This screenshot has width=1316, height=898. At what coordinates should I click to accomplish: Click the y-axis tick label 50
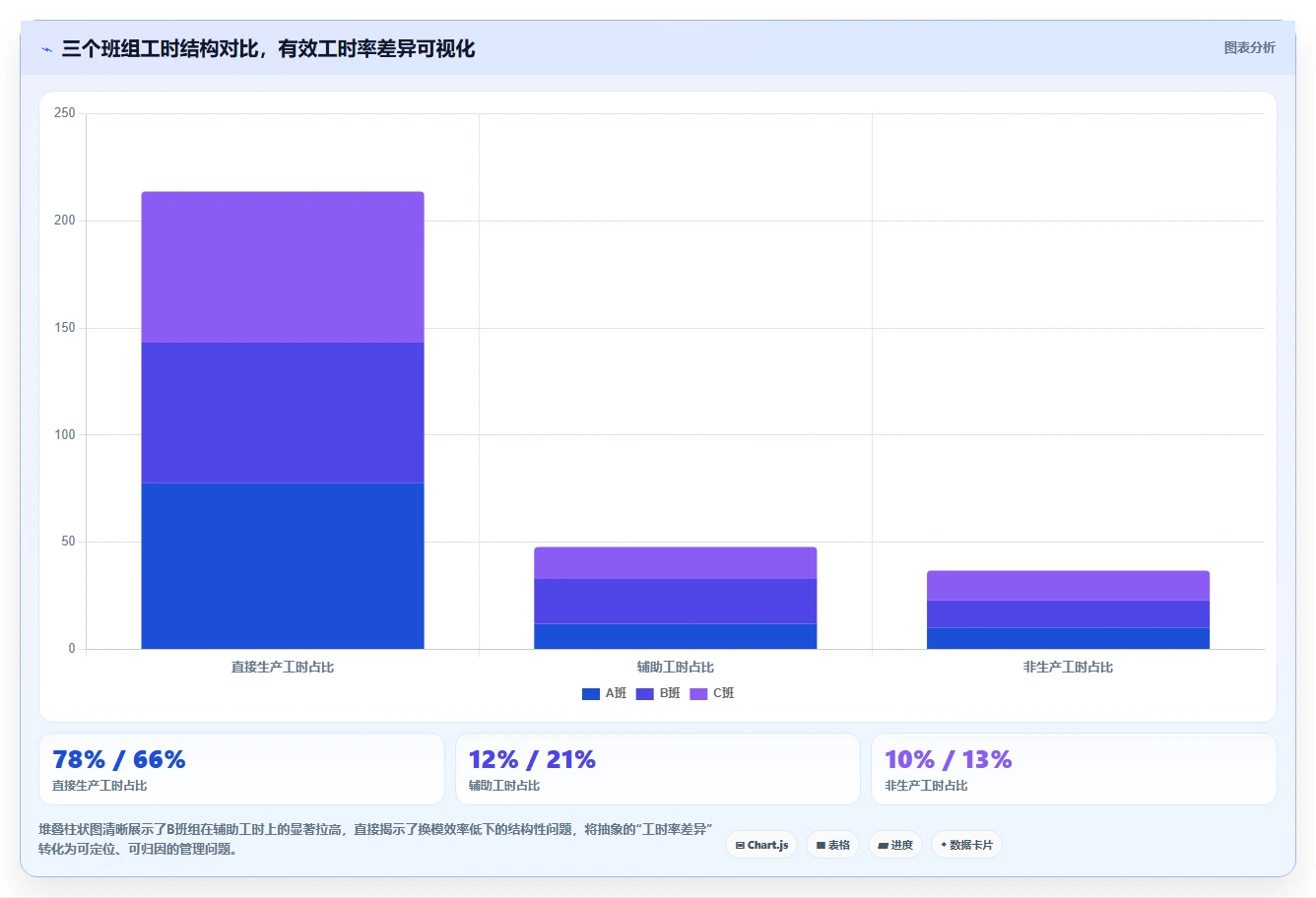68,542
